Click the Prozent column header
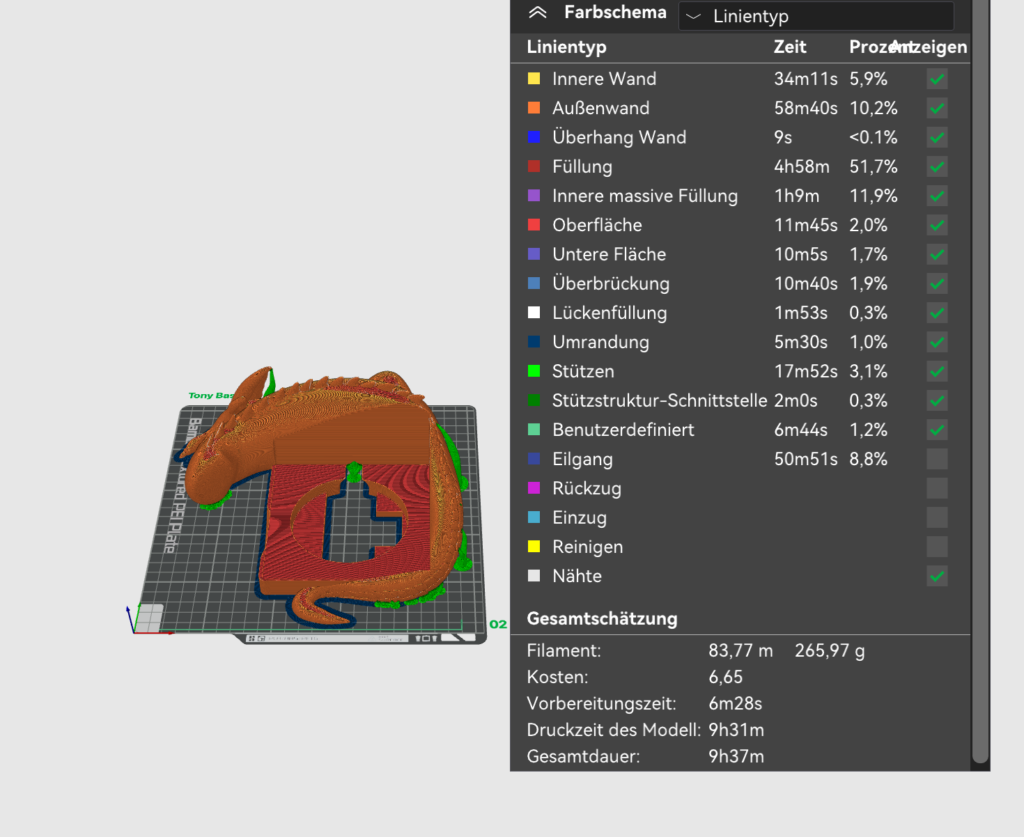This screenshot has height=837, width=1024. tap(870, 47)
